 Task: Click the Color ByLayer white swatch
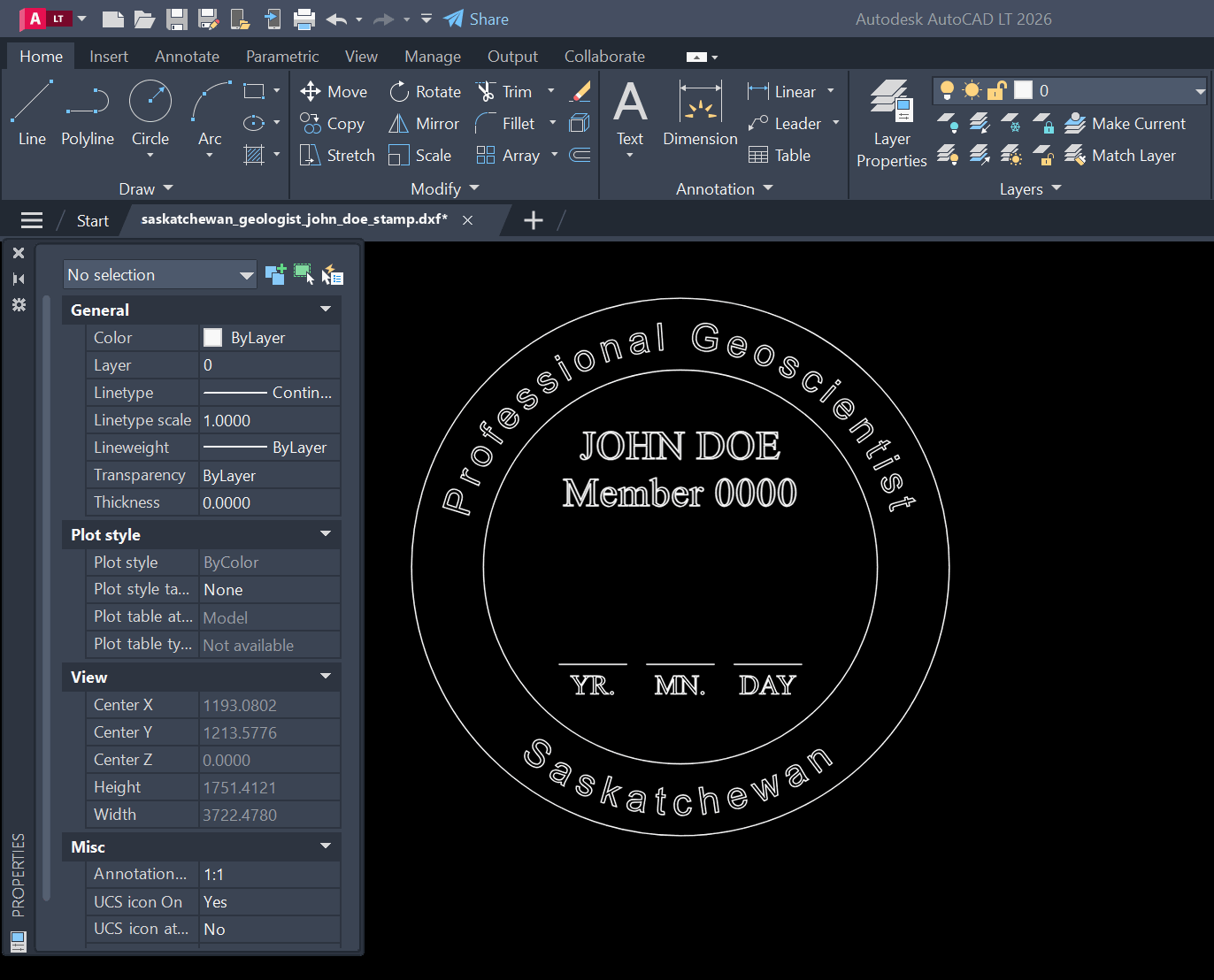click(212, 337)
